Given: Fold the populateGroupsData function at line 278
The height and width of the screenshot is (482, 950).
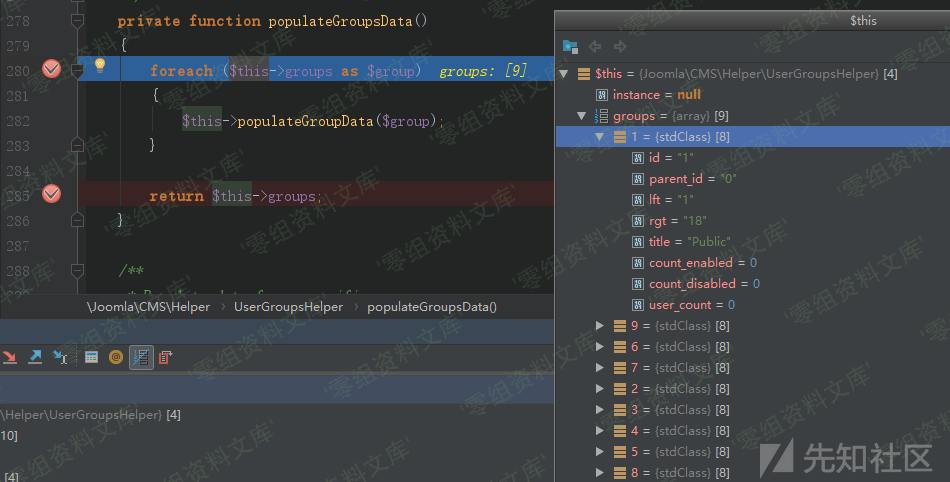Looking at the screenshot, I should pos(78,21).
